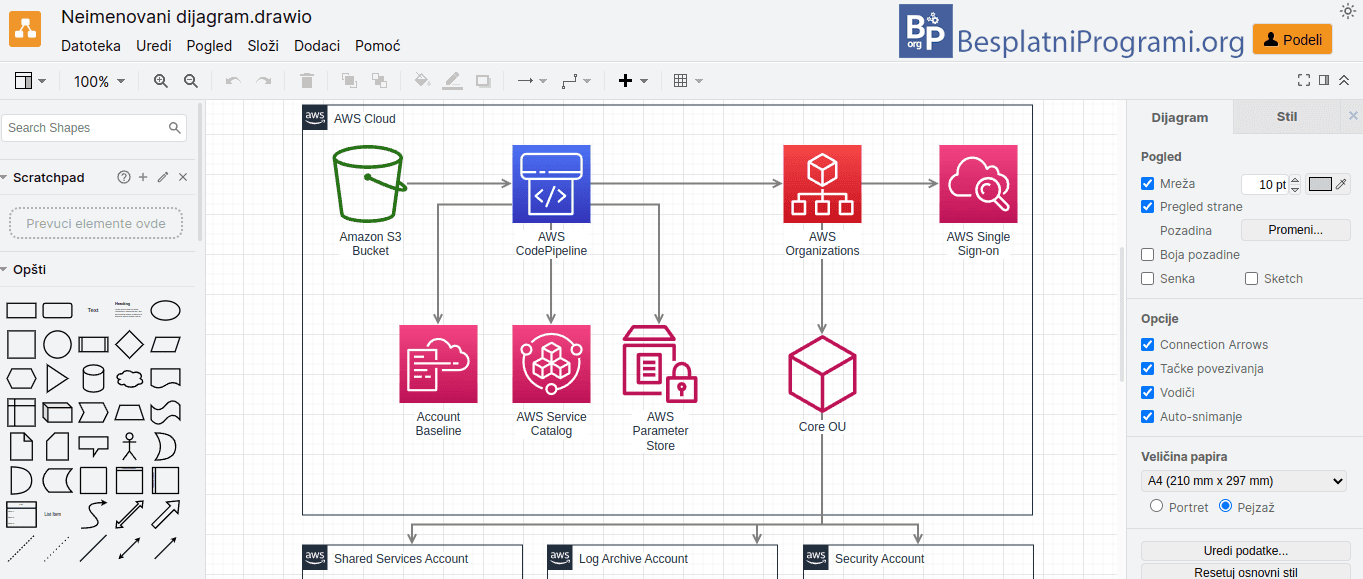The image size is (1363, 579).
Task: Click the fill color bucket icon
Action: [x=422, y=81]
